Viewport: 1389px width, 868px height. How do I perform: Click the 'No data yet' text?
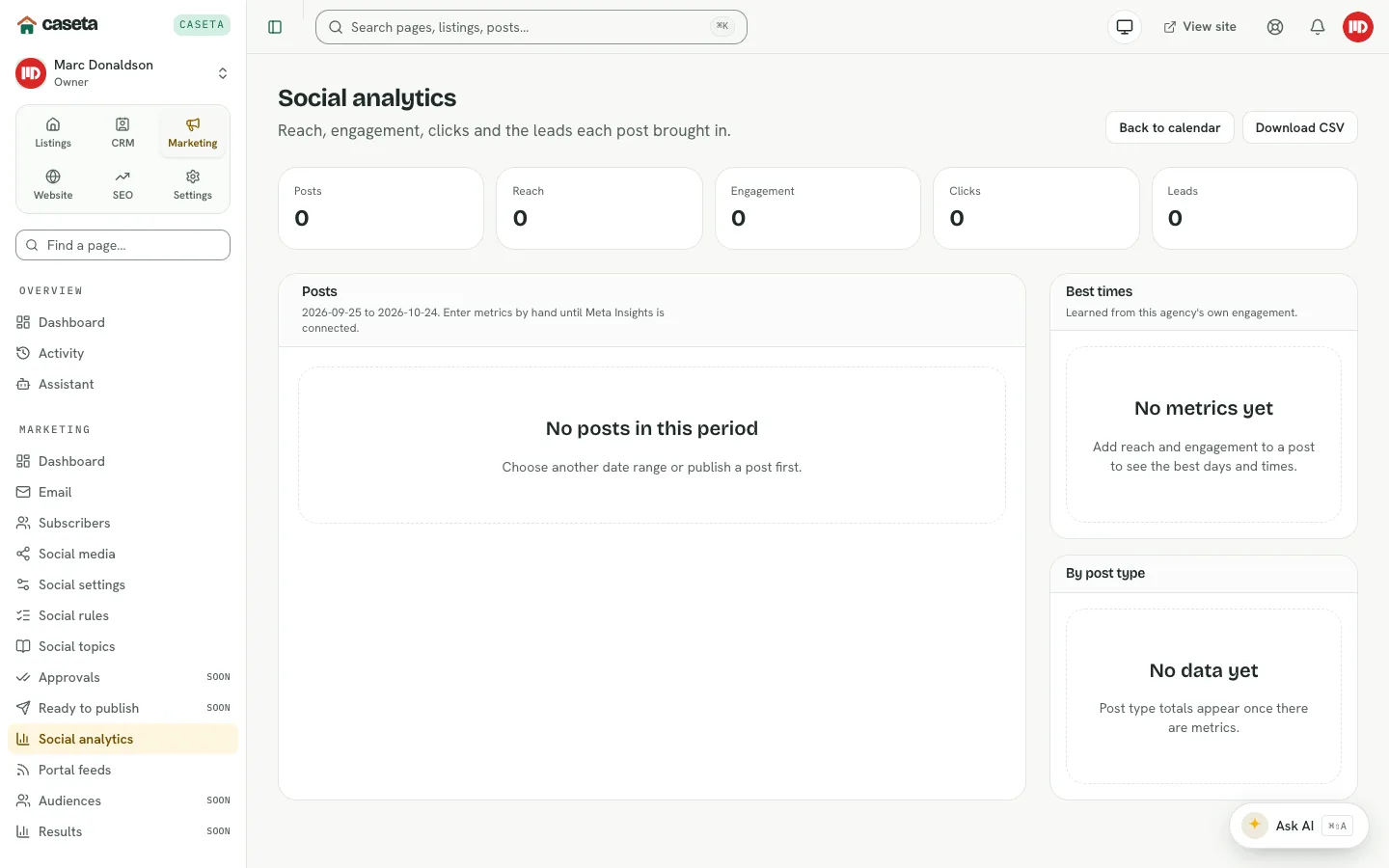pos(1204,670)
